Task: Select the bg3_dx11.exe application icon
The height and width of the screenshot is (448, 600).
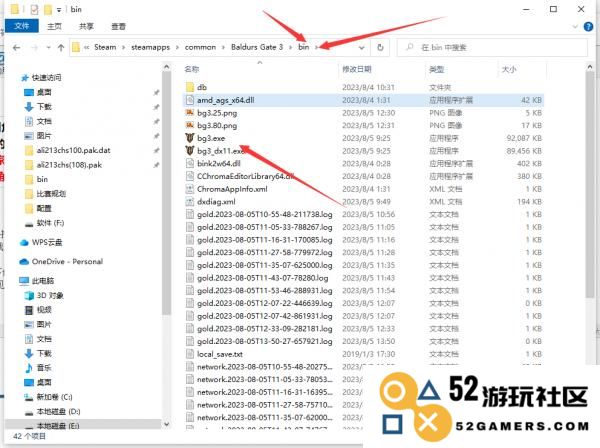Action: [x=190, y=150]
